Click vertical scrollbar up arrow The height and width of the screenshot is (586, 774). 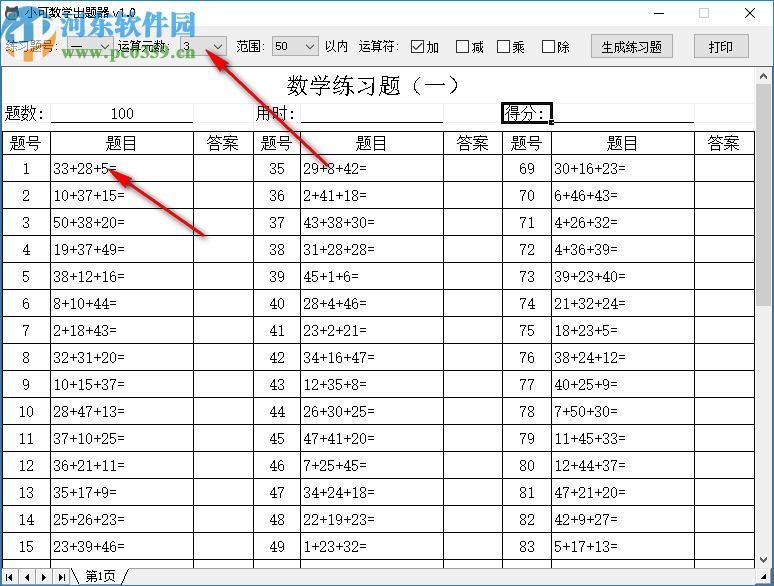coord(763,77)
